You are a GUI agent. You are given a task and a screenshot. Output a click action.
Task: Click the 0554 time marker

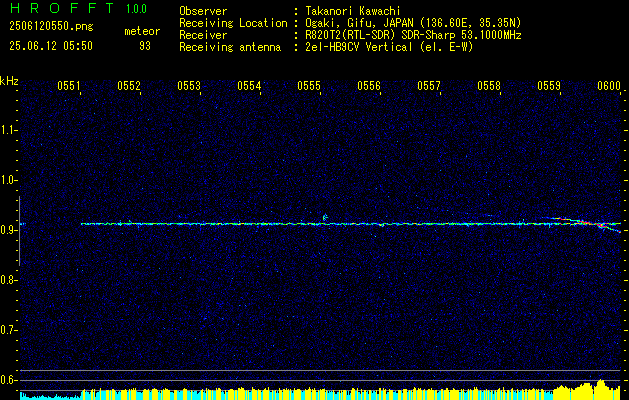(249, 86)
